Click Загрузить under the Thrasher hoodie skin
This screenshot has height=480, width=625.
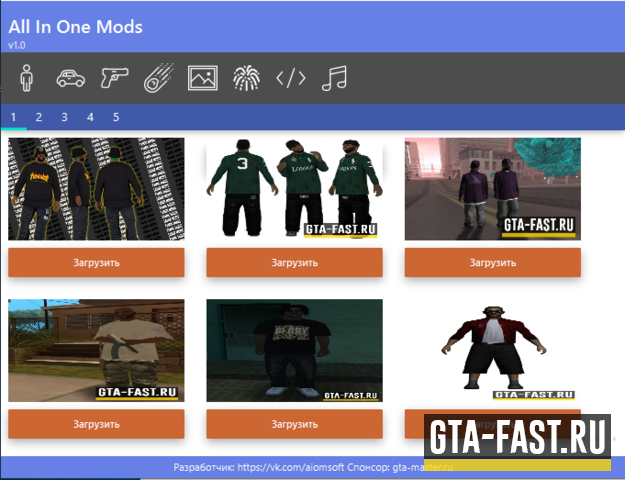96,262
